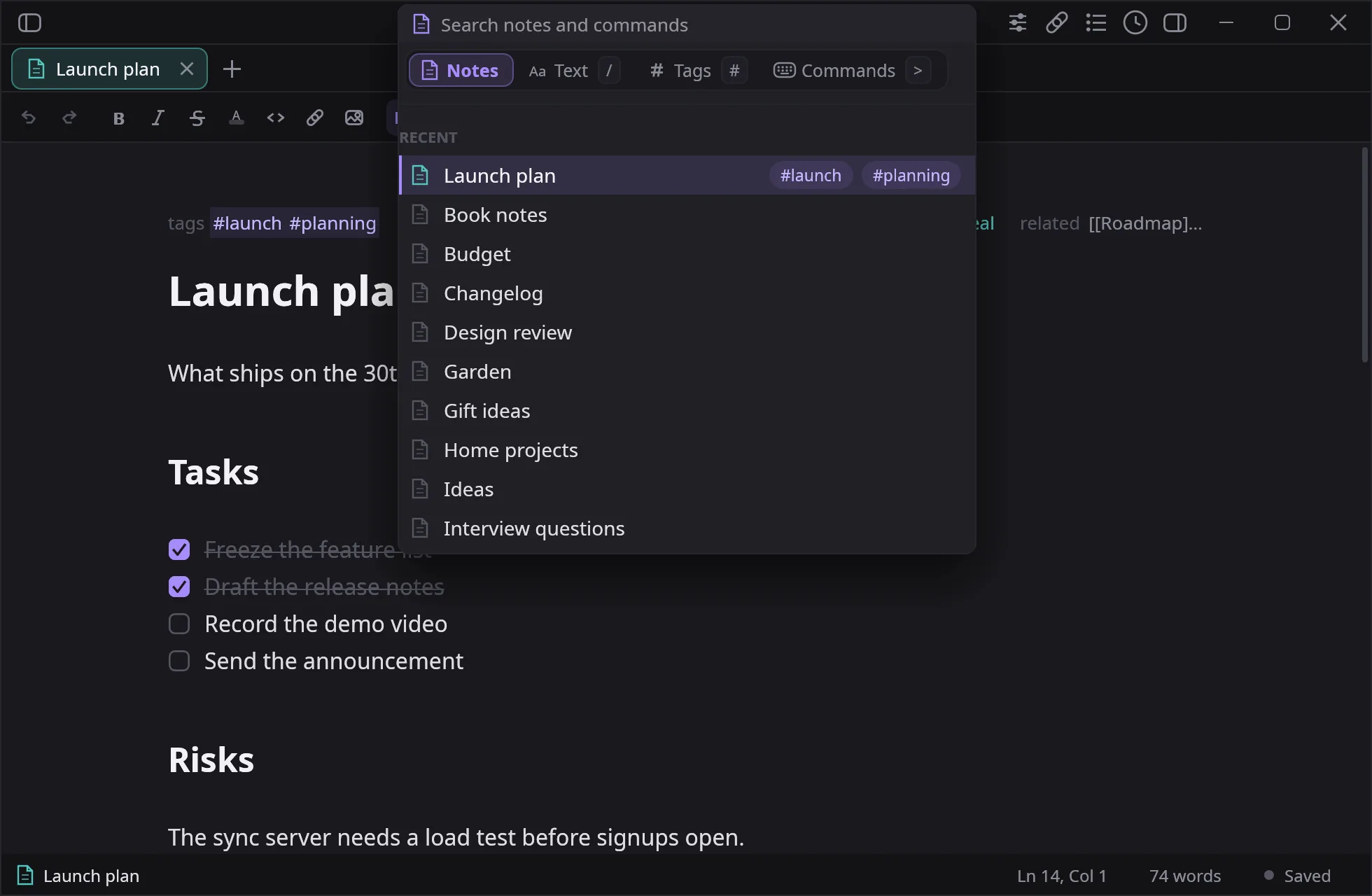1372x896 pixels.
Task: Toggle bold formatting
Action: coord(118,118)
